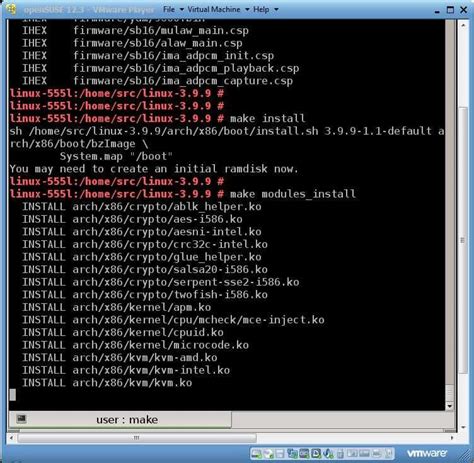Viewport: 474px width, 463px height.
Task: Click the 'arch/x86/kvm/kvm.ko' line
Action: (x=132, y=383)
